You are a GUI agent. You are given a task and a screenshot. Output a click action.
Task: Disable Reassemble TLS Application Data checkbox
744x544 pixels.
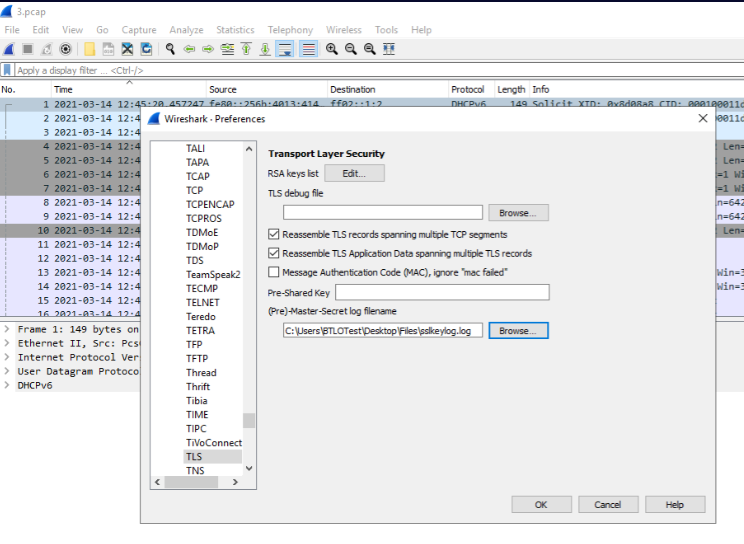[274, 254]
